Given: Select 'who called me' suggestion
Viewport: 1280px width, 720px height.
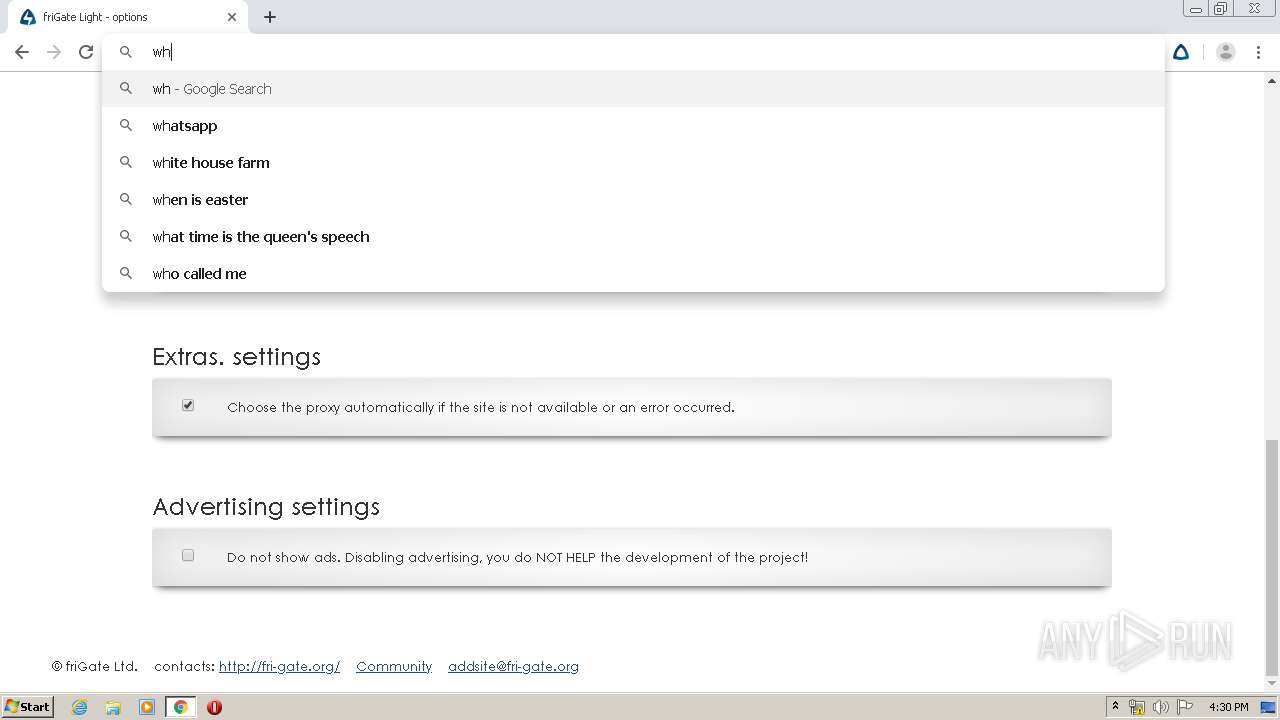Looking at the screenshot, I should (634, 274).
